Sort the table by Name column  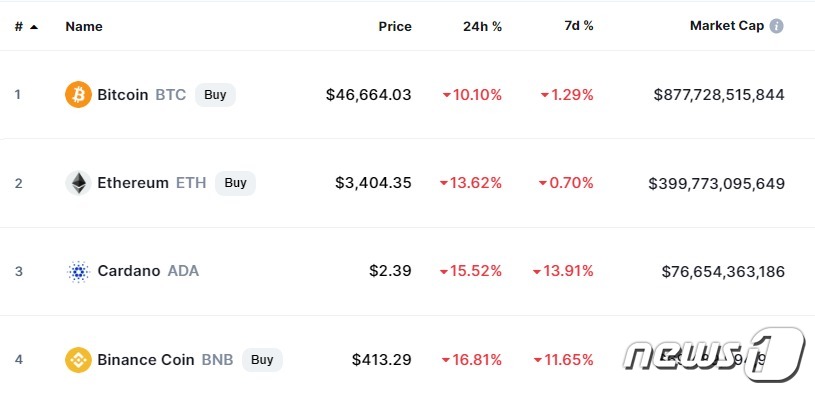[84, 27]
